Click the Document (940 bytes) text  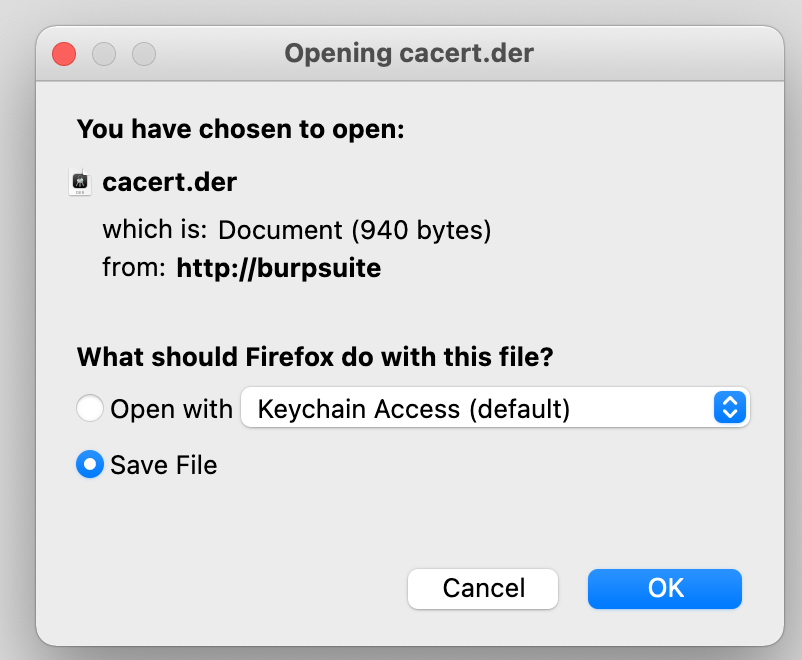(x=355, y=231)
